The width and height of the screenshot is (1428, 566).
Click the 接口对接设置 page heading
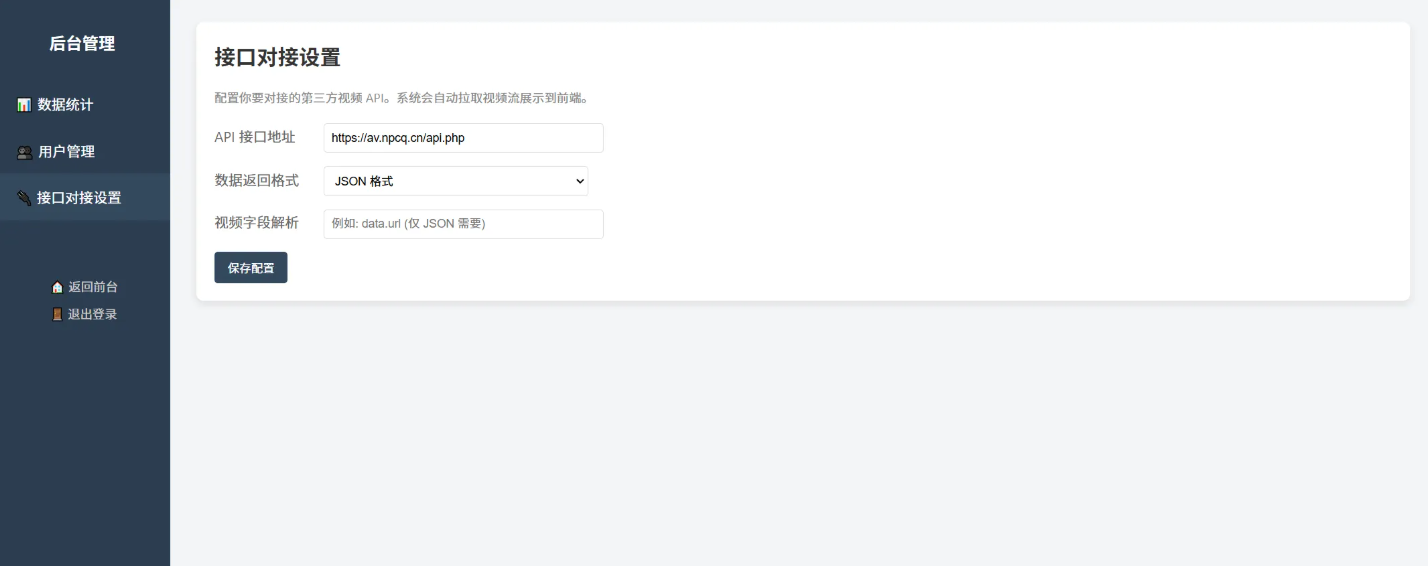[278, 57]
